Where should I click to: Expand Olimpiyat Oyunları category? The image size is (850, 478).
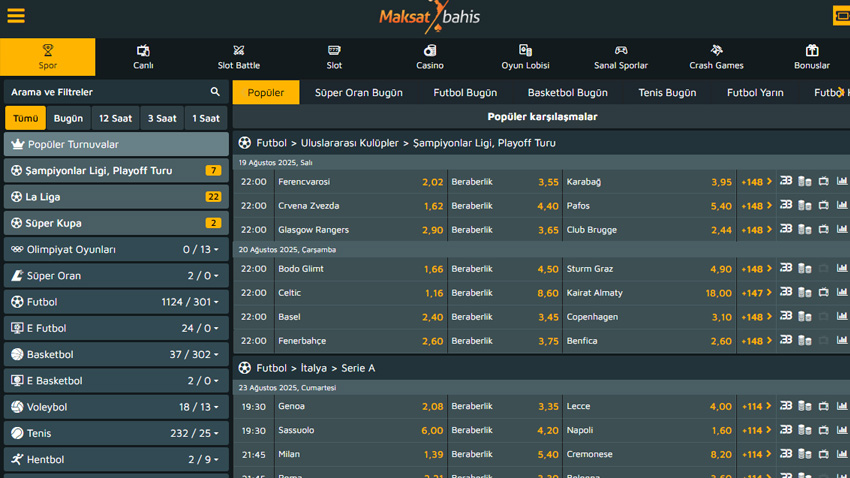116,249
